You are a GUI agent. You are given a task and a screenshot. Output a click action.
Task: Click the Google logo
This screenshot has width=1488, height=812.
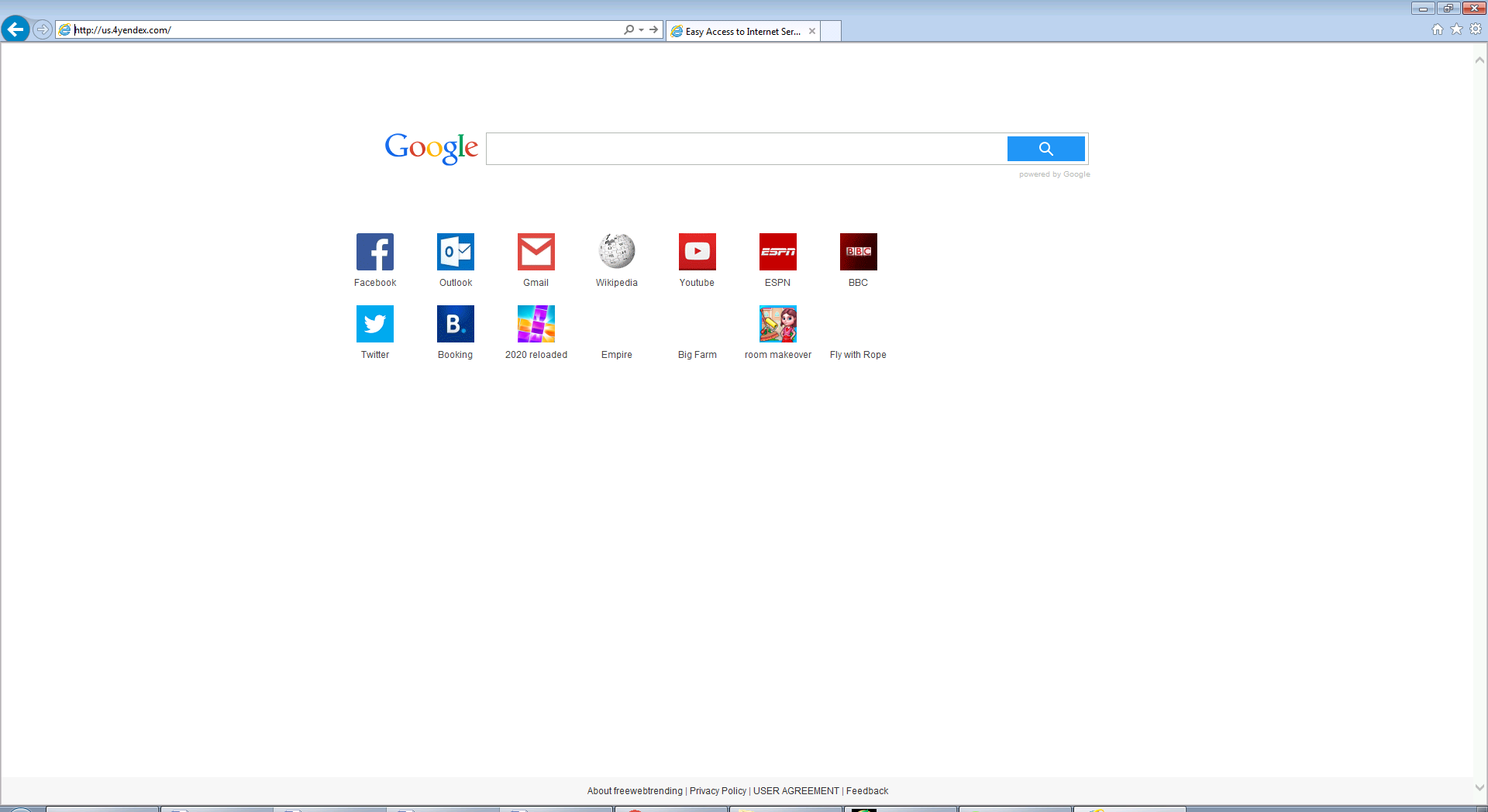432,148
